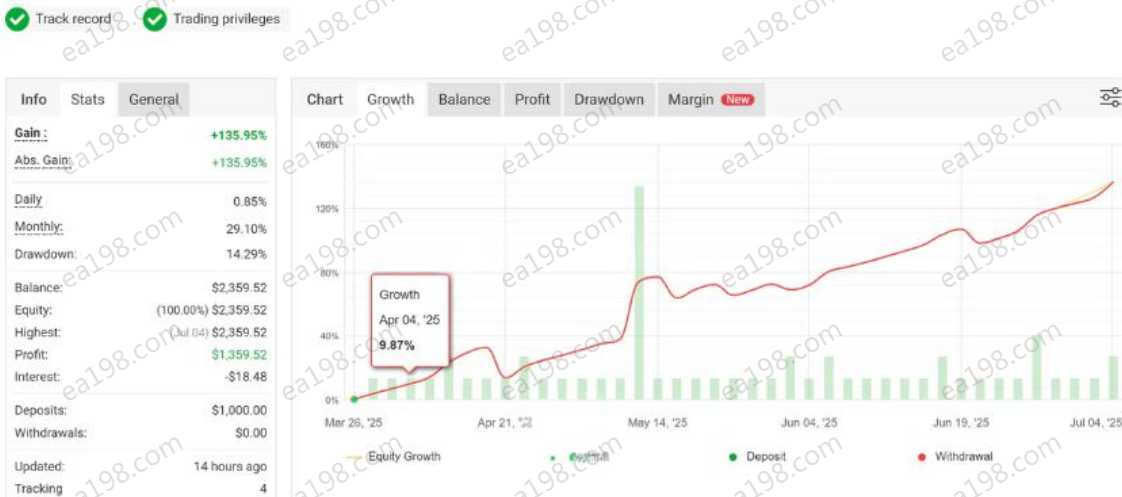Show the Profit chart tab
Image resolution: width=1122 pixels, height=497 pixels.
(532, 99)
